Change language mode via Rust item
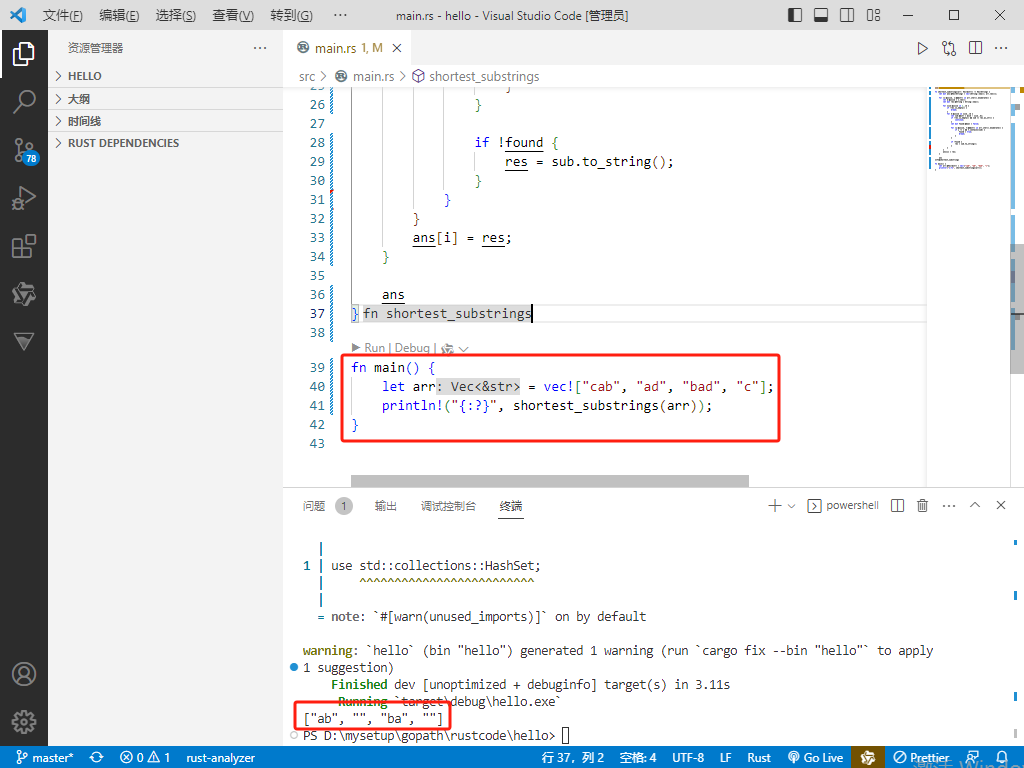The height and width of the screenshot is (768, 1024). tap(759, 758)
